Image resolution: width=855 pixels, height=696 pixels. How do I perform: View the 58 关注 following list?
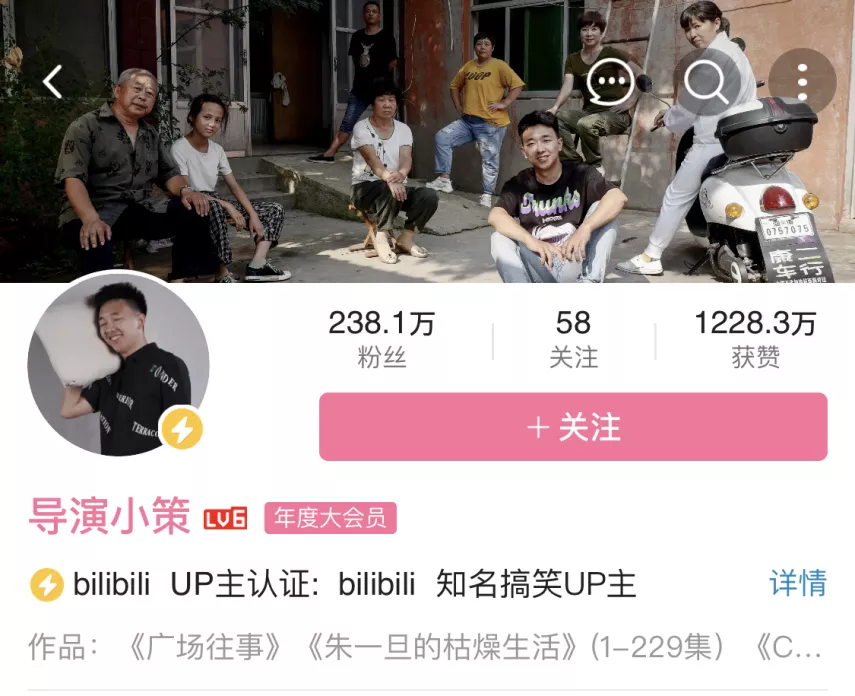pyautogui.click(x=573, y=339)
